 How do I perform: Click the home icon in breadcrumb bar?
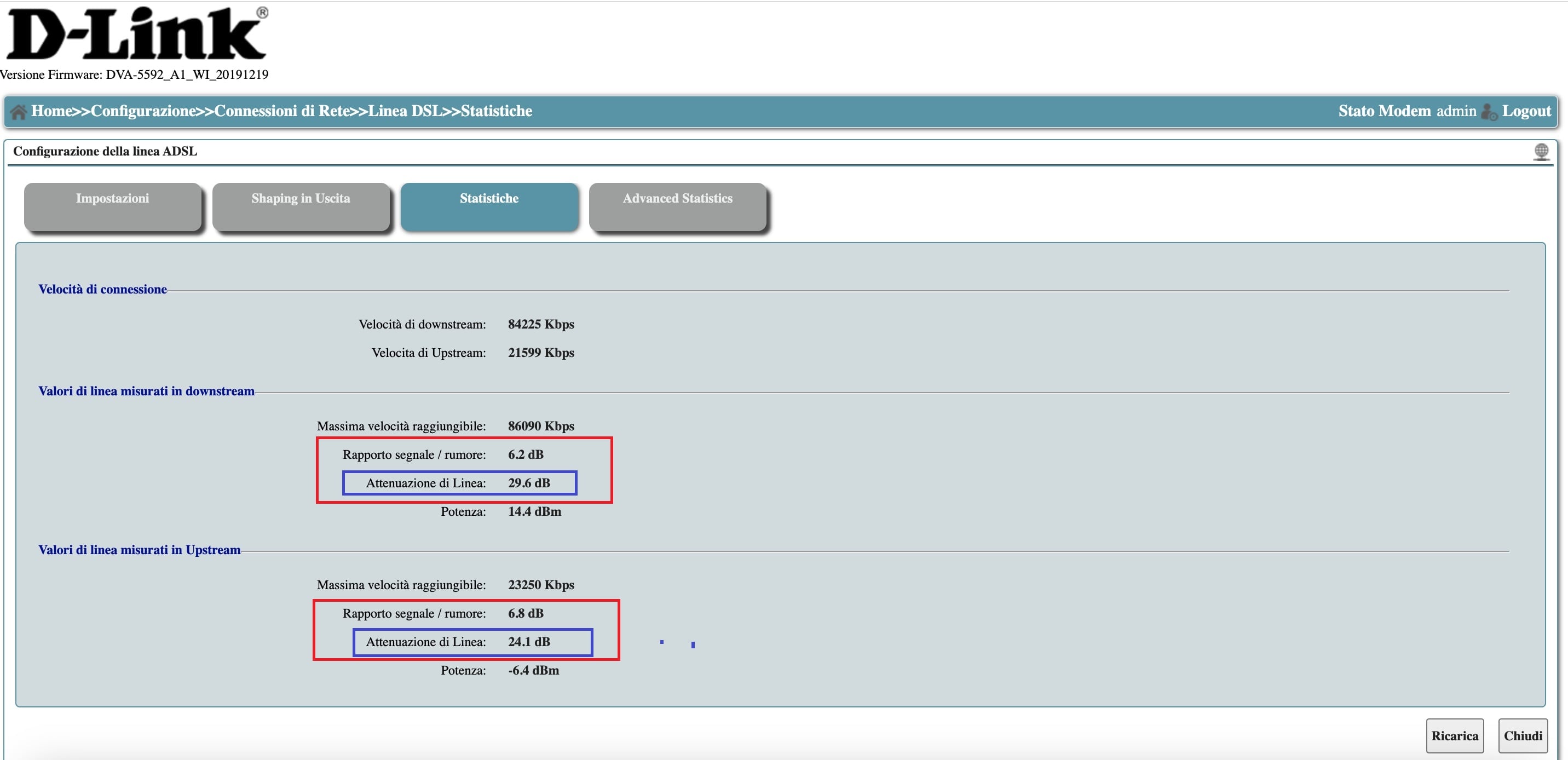18,112
